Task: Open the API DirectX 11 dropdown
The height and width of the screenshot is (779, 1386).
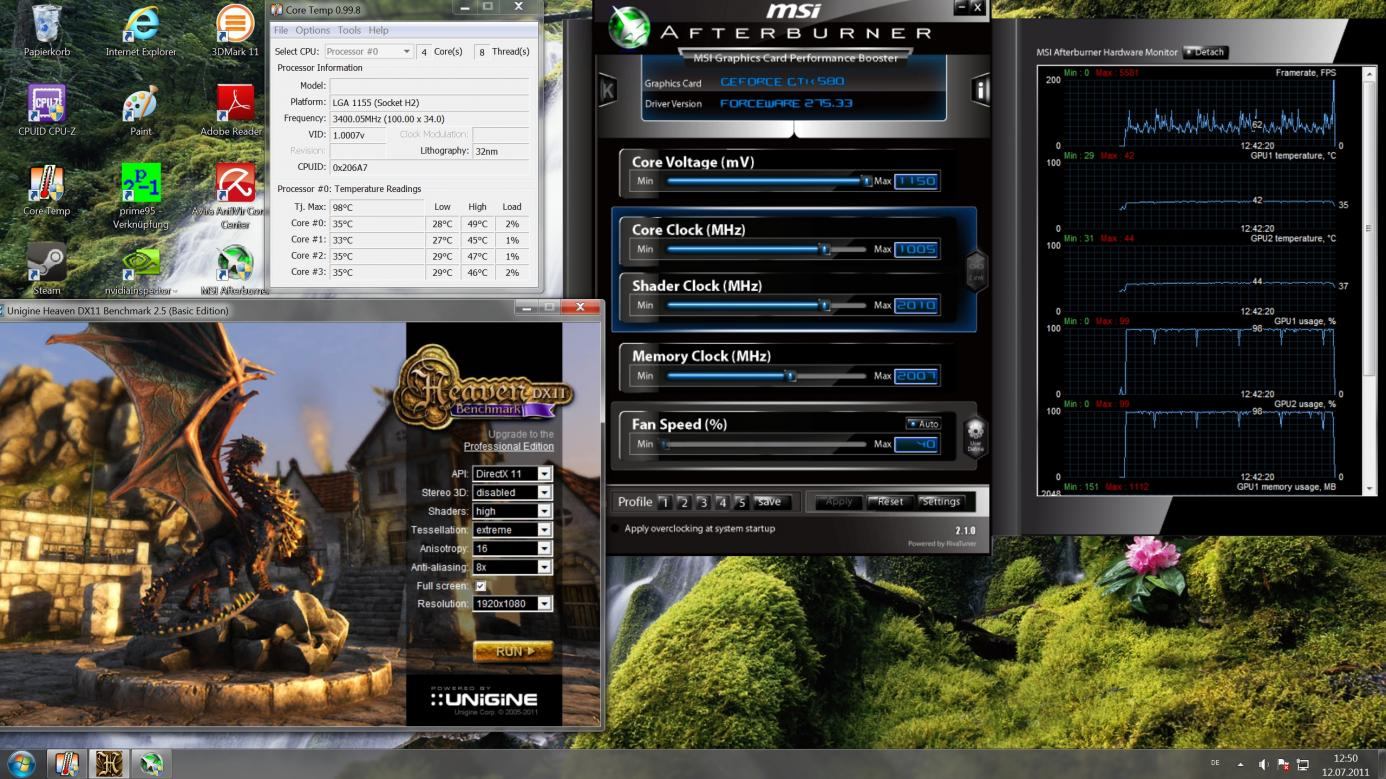Action: (512, 474)
